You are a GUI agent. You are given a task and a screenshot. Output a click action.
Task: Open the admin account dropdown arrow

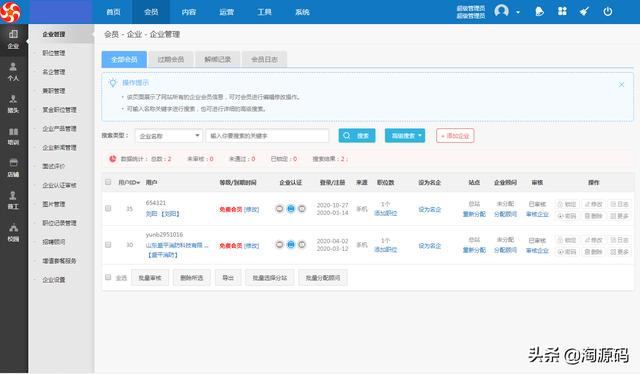click(x=518, y=12)
